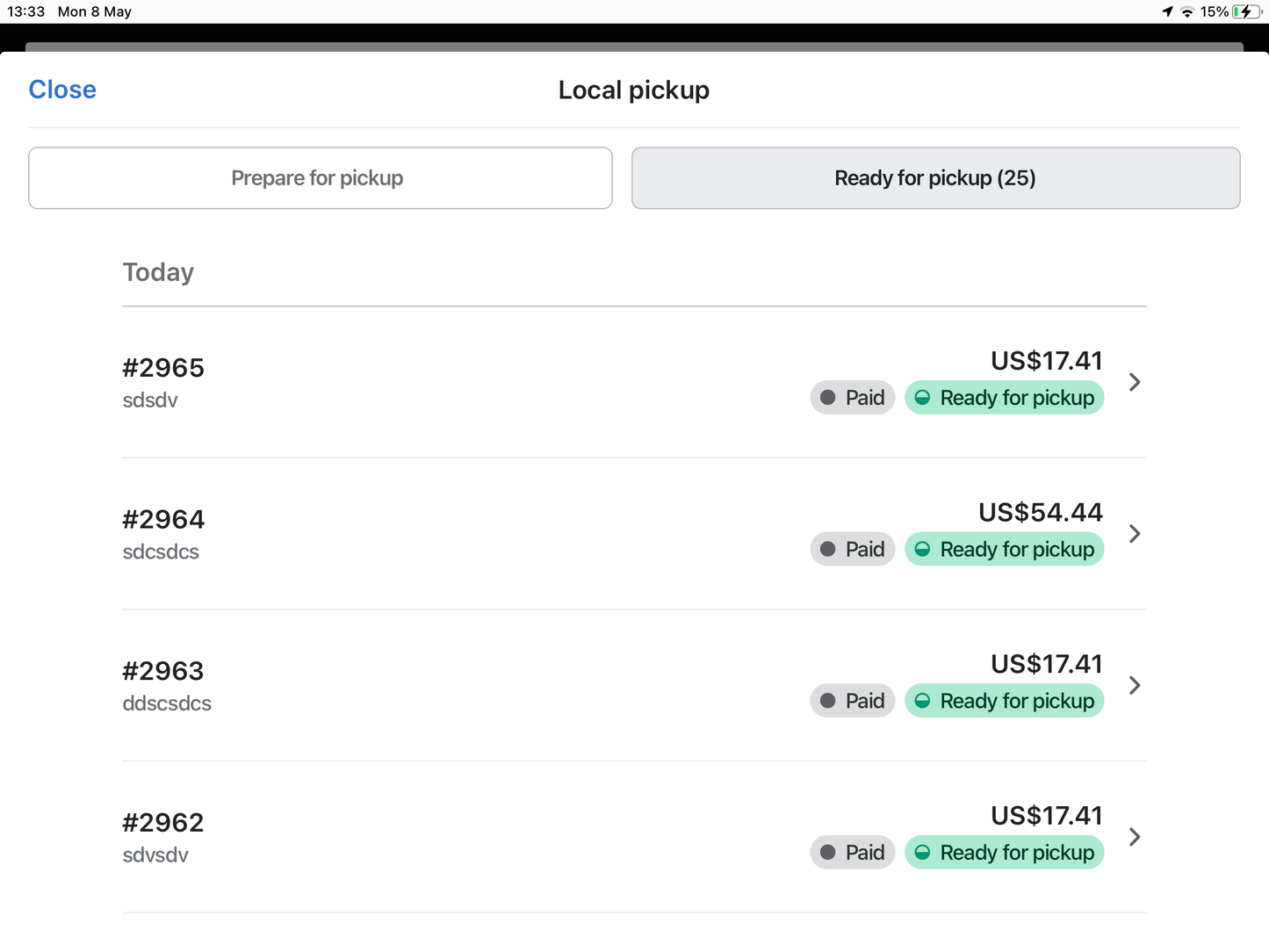
Task: Tap the Paid badge on order #2962
Action: click(x=852, y=853)
